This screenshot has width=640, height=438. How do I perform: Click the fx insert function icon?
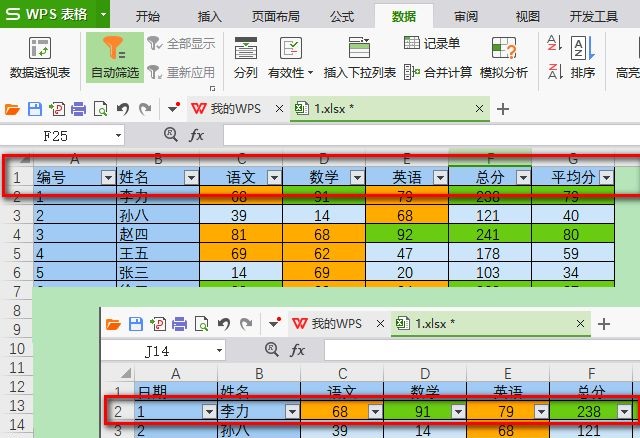tap(196, 134)
